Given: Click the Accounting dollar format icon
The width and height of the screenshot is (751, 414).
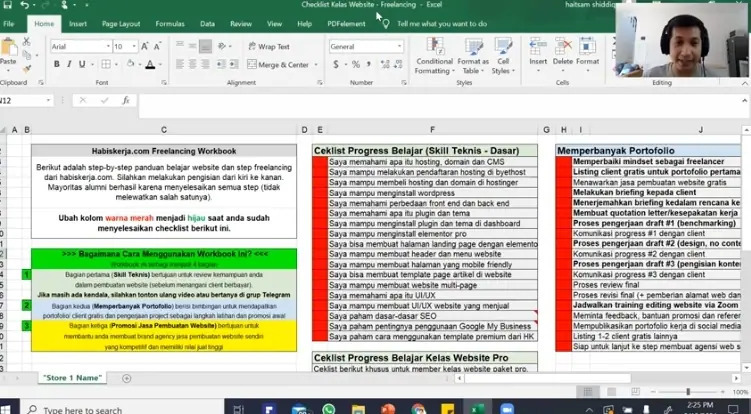Looking at the screenshot, I should (336, 64).
